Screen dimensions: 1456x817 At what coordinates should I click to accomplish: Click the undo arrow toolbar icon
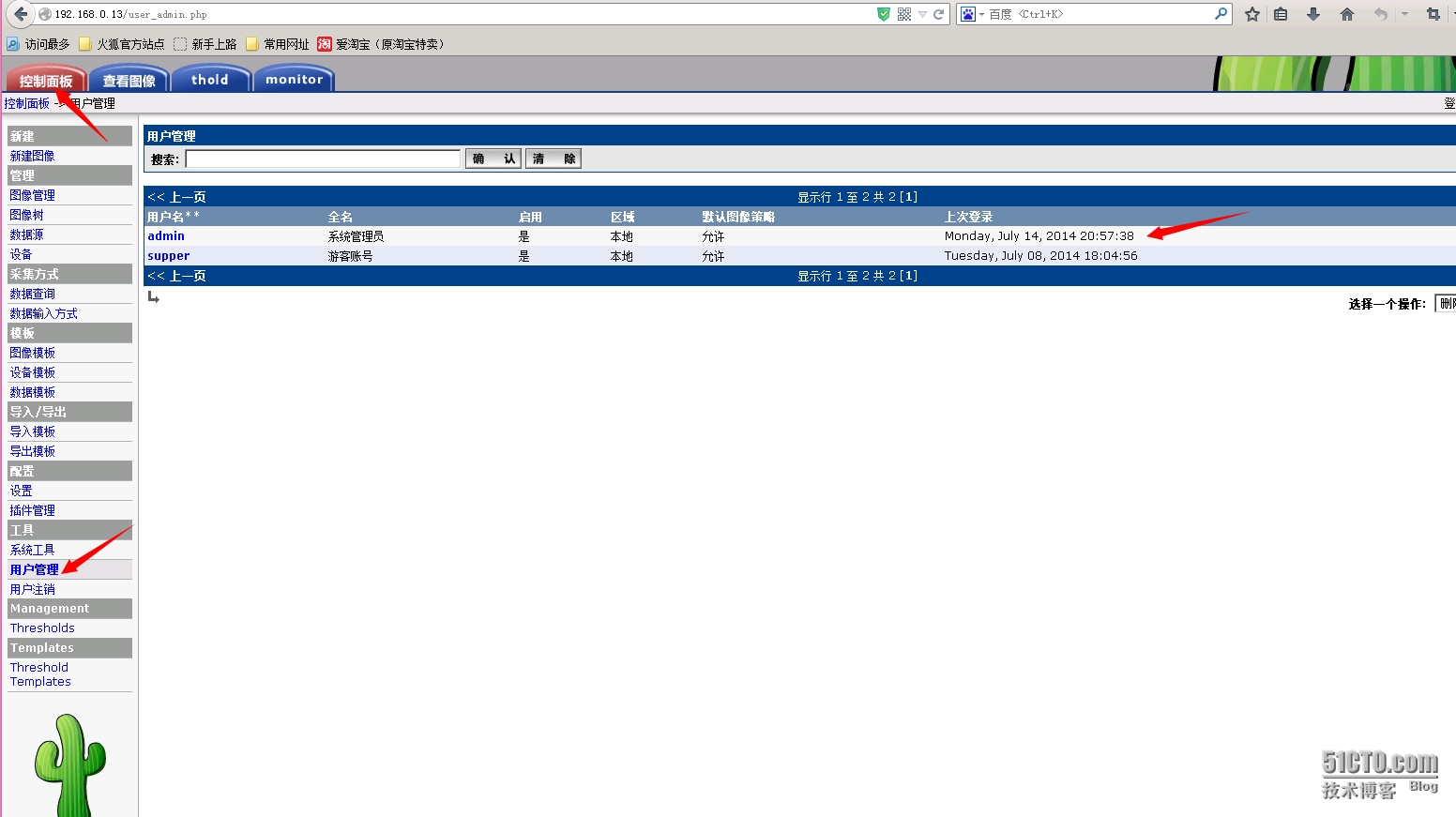click(1380, 14)
